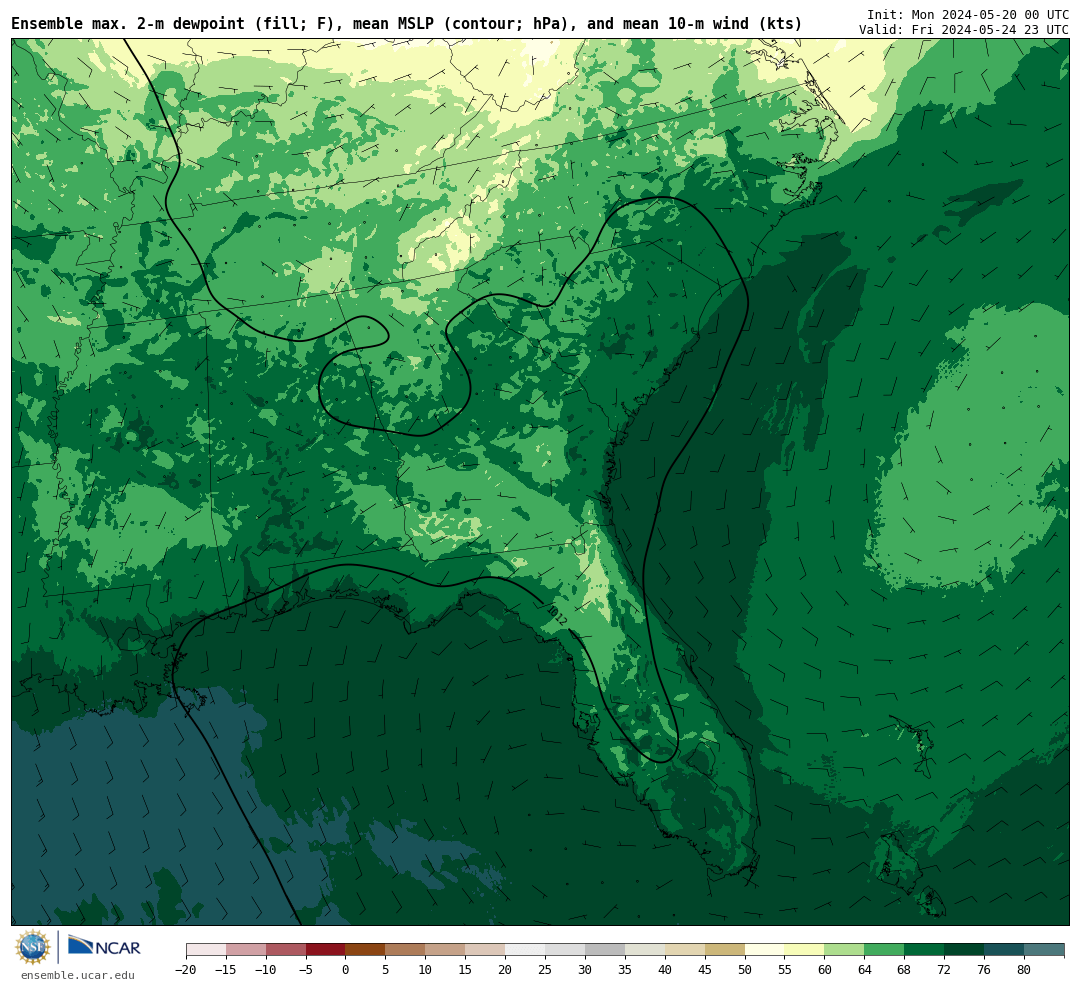Click the 40 colorbar tick label
1080x988 pixels.
tap(665, 970)
